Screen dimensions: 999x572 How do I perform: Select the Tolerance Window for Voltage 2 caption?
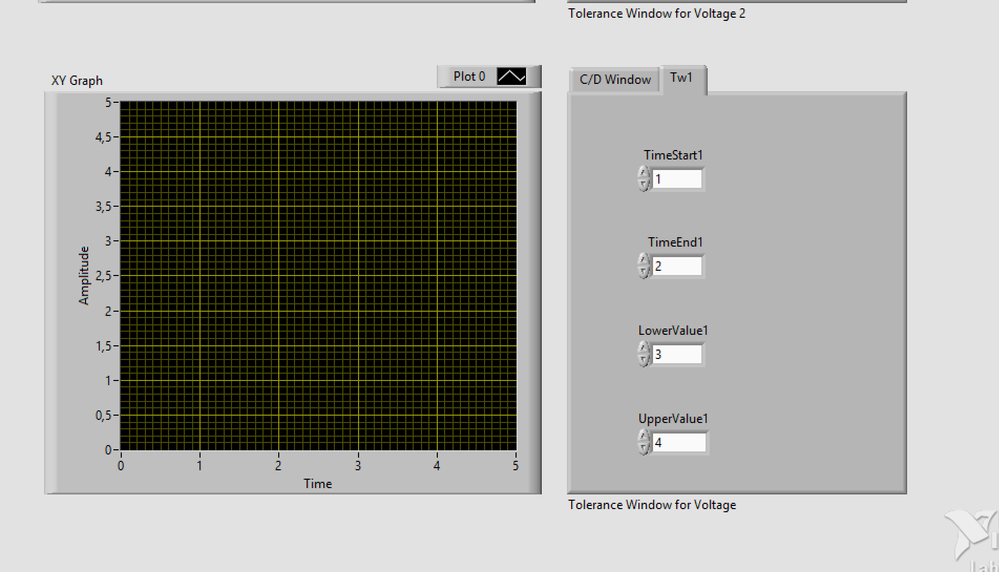657,13
